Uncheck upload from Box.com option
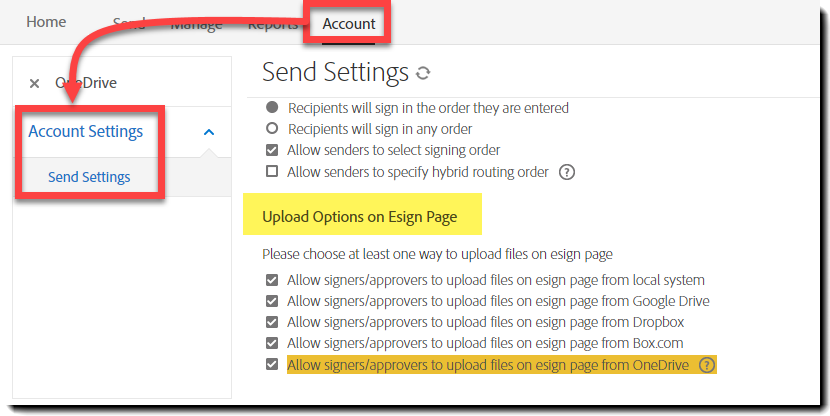 click(x=271, y=343)
